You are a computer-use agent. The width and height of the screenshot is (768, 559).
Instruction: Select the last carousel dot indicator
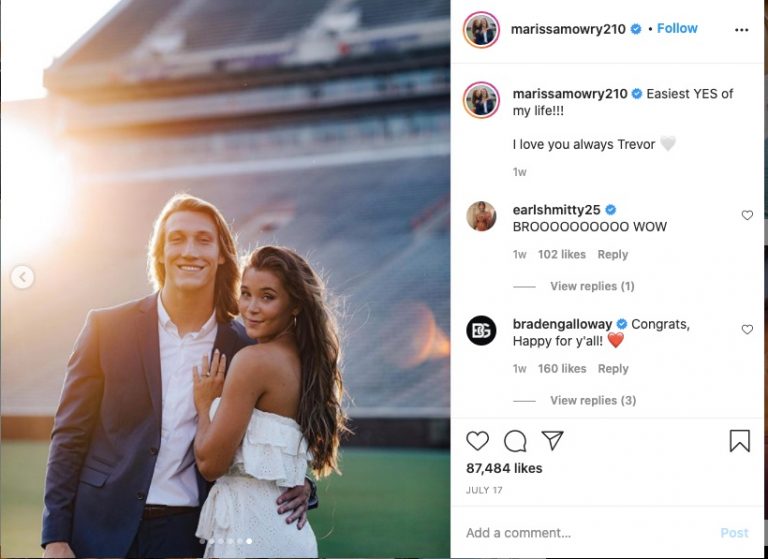249,541
